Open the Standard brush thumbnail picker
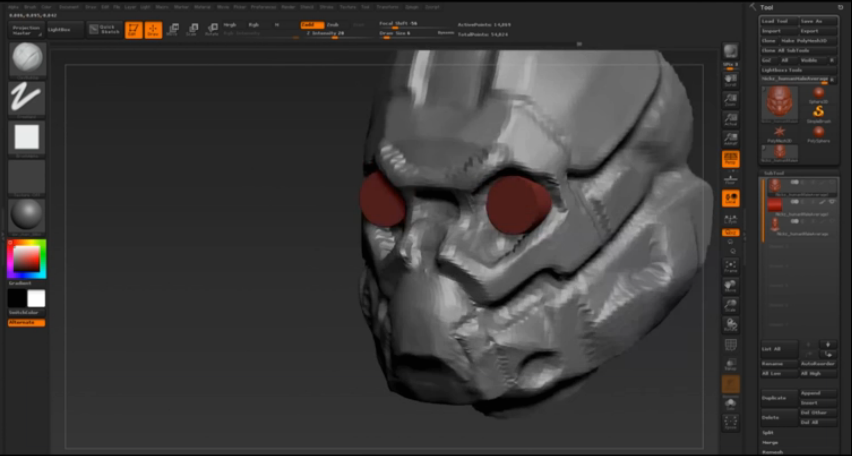 click(27, 60)
